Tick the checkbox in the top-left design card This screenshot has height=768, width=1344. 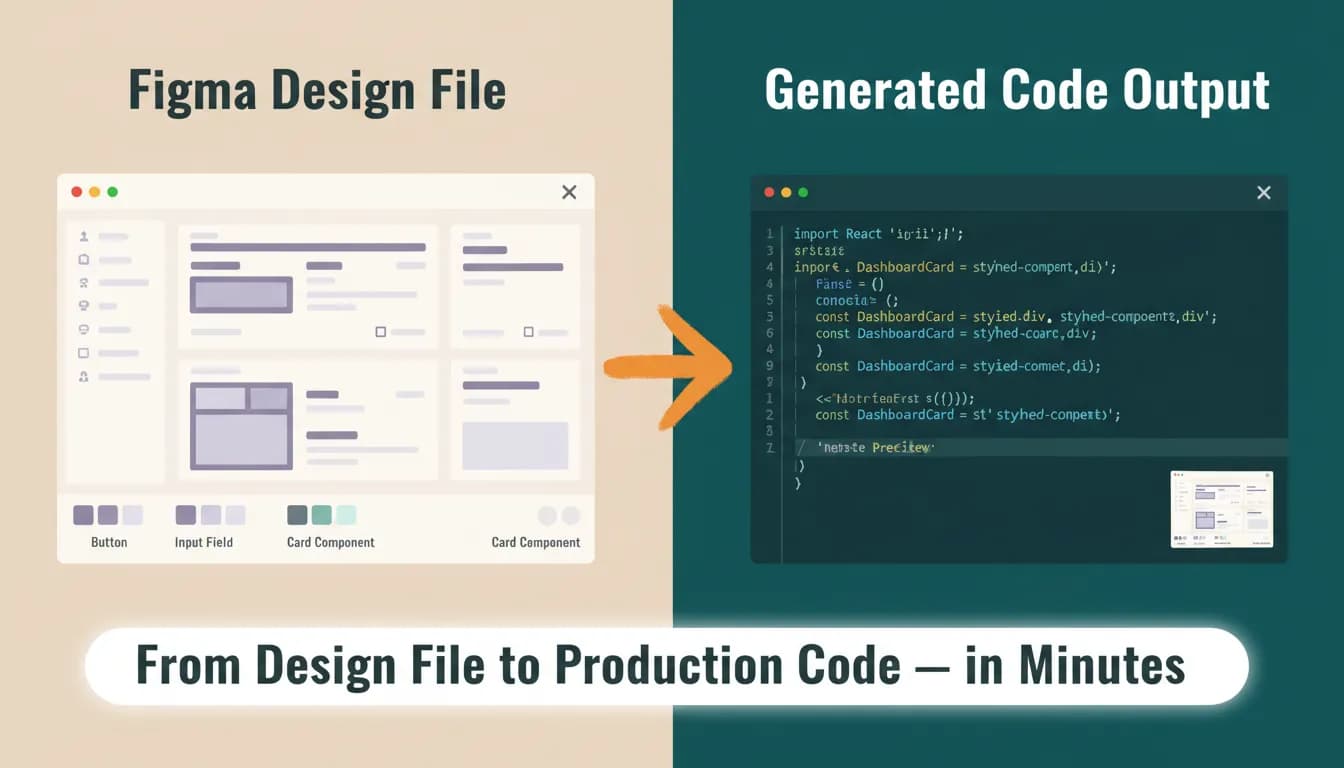[380, 331]
